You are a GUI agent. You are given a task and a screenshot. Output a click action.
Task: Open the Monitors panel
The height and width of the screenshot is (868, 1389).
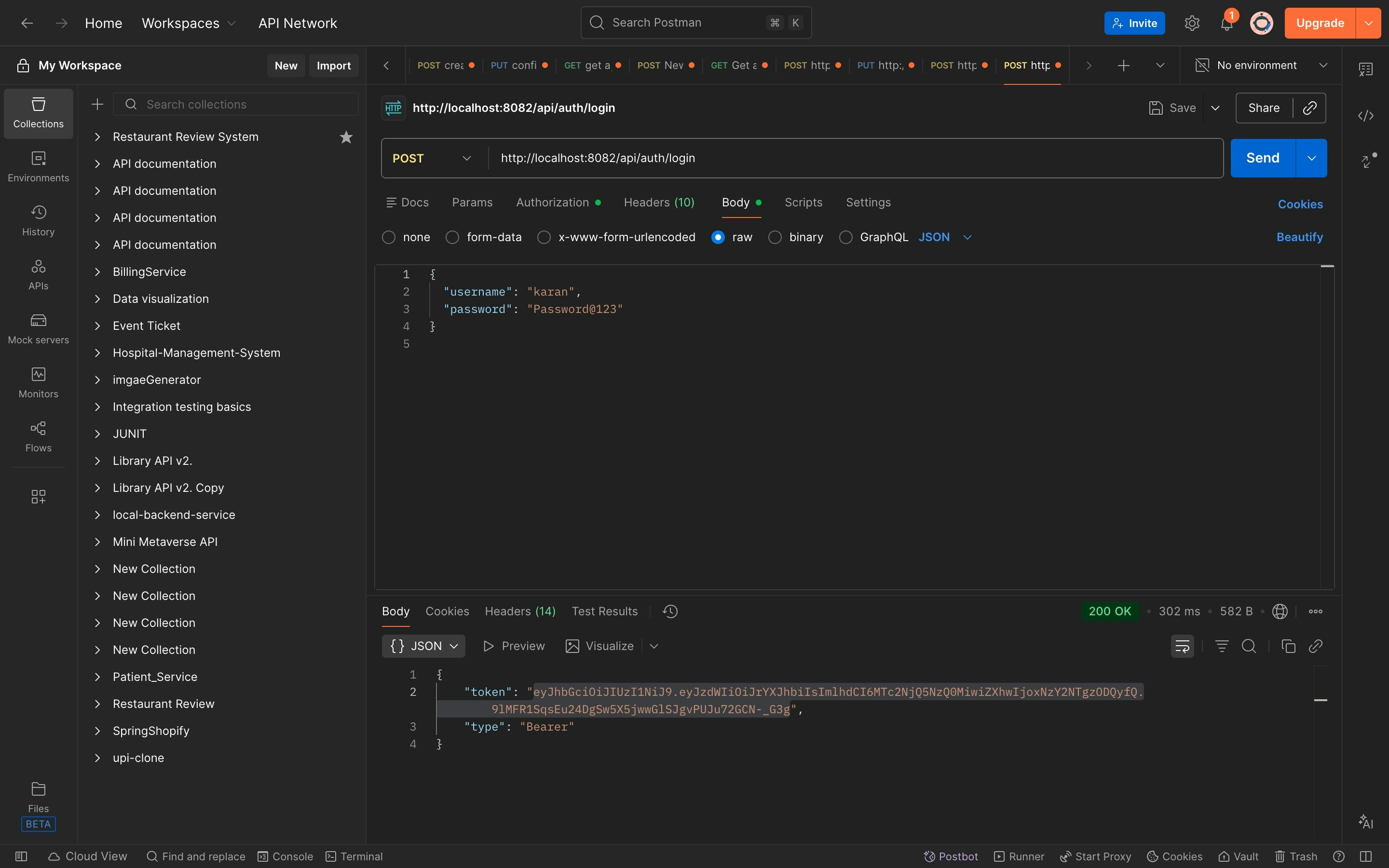coord(38,382)
